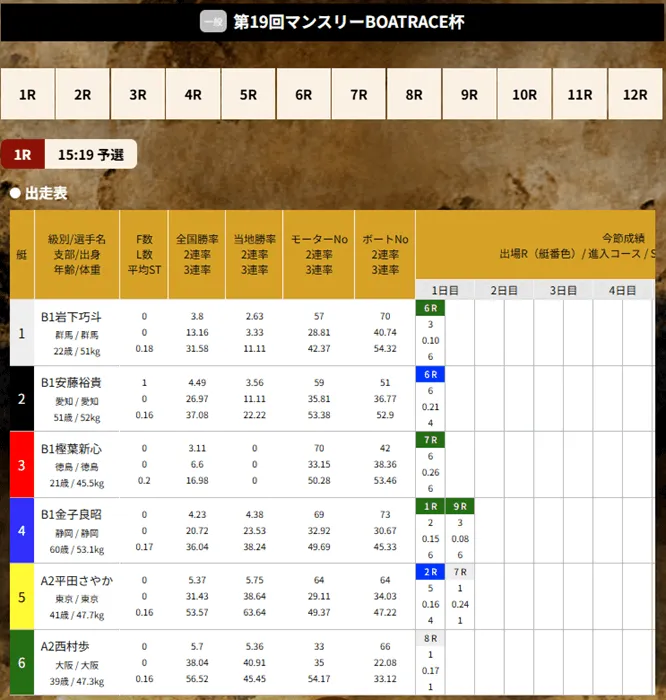Open racer 平田さやか profile
This screenshot has height=700, width=666.
[x=77, y=580]
